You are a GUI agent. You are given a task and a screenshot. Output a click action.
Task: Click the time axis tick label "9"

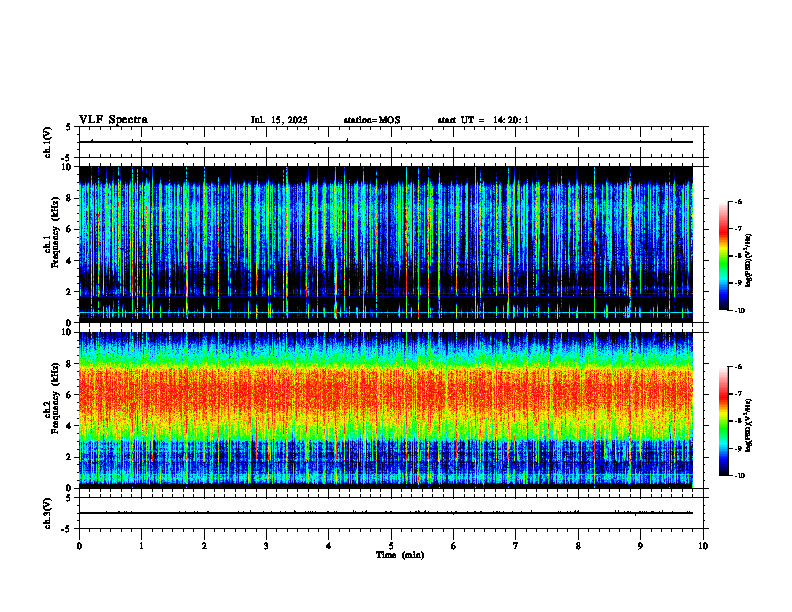(x=640, y=546)
